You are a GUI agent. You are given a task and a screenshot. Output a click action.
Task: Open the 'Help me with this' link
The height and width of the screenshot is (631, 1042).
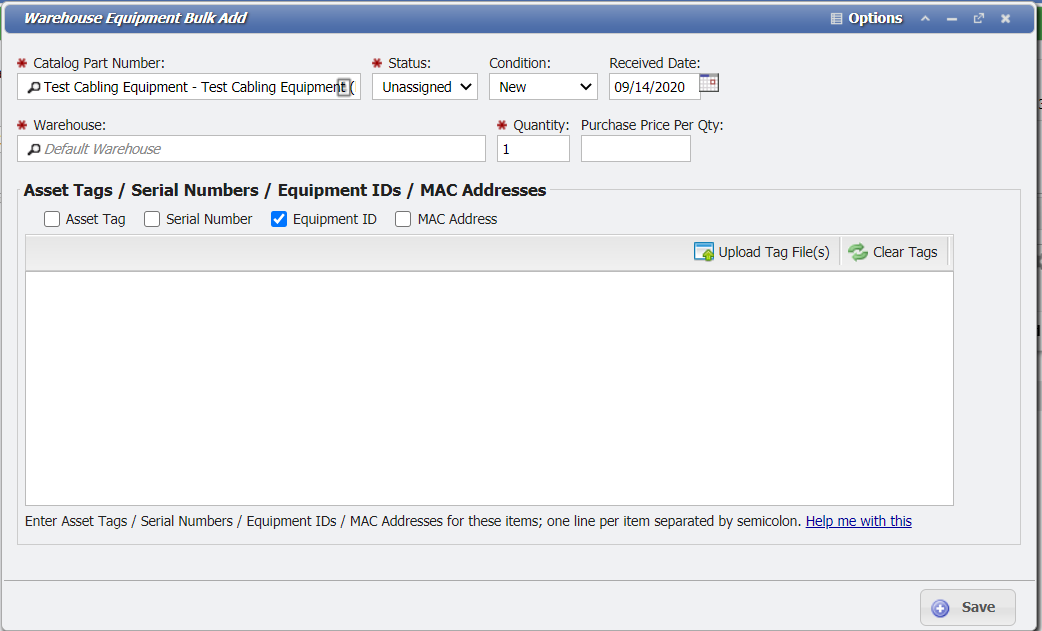(x=858, y=520)
